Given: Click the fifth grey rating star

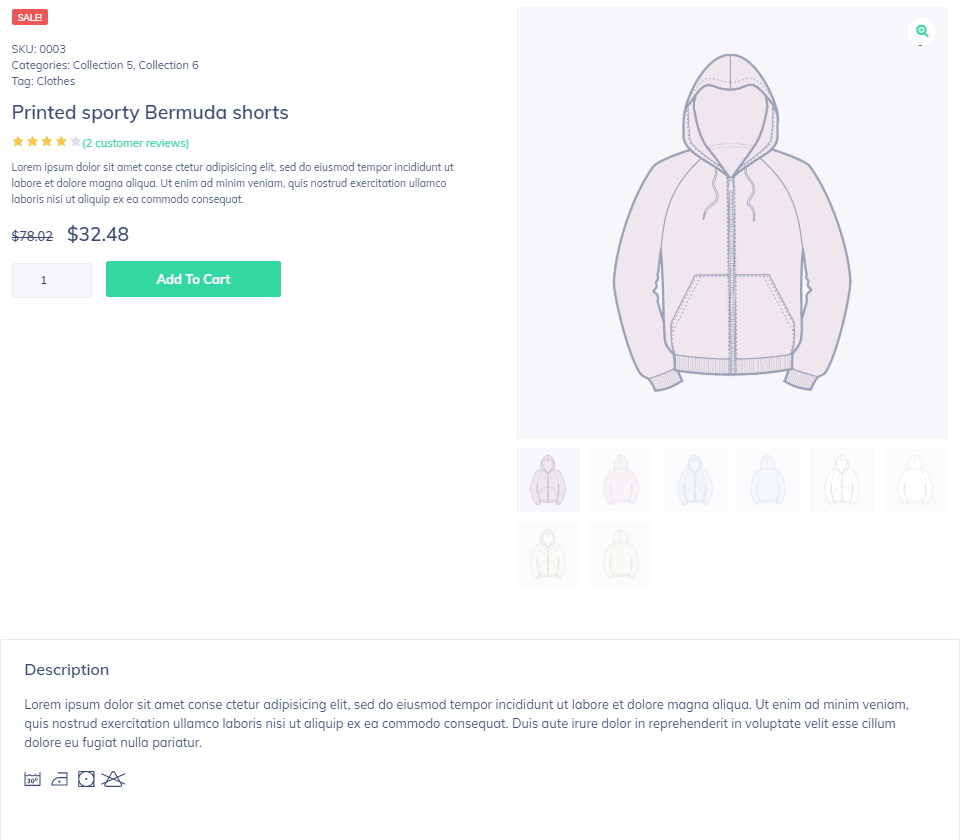Looking at the screenshot, I should 75,142.
